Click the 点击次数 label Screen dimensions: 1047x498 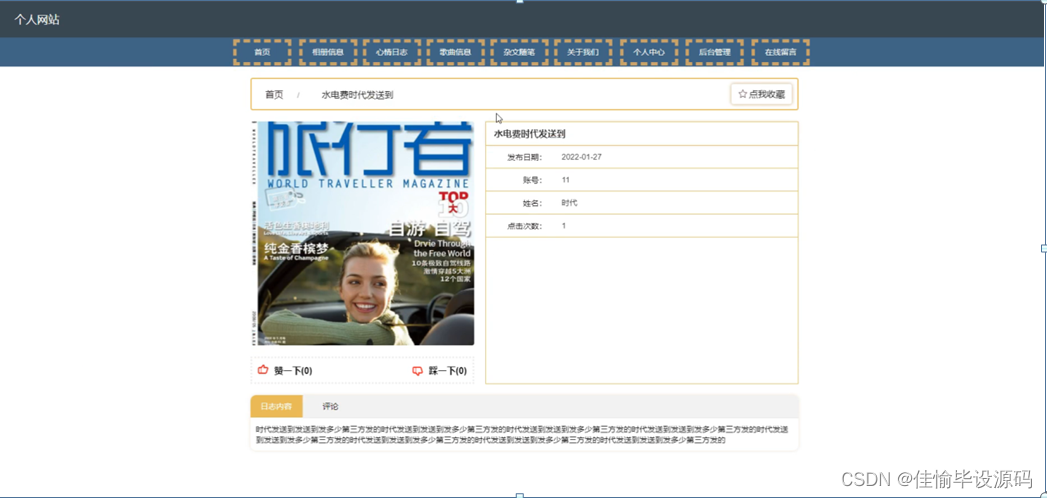point(525,226)
